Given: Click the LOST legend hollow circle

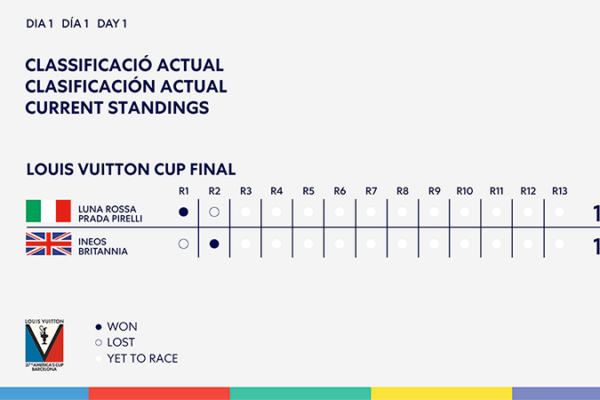Looking at the screenshot, I should (x=98, y=343).
